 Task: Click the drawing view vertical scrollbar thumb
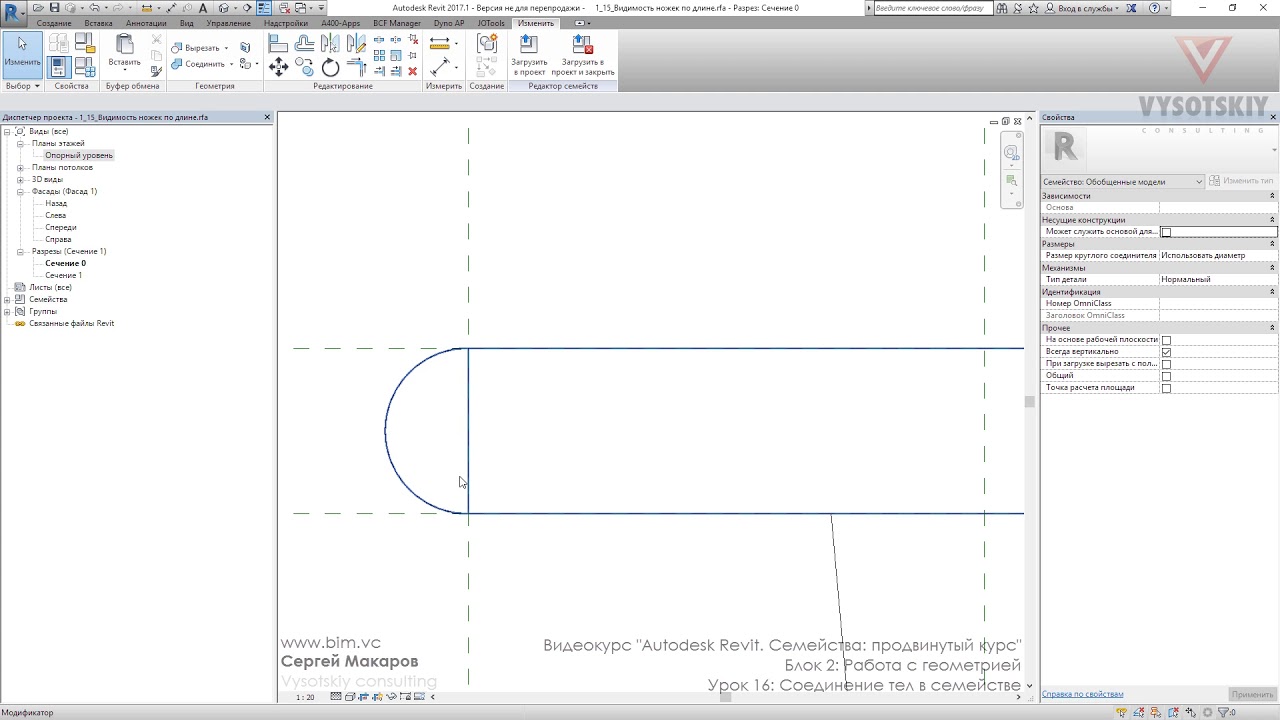click(x=1029, y=401)
